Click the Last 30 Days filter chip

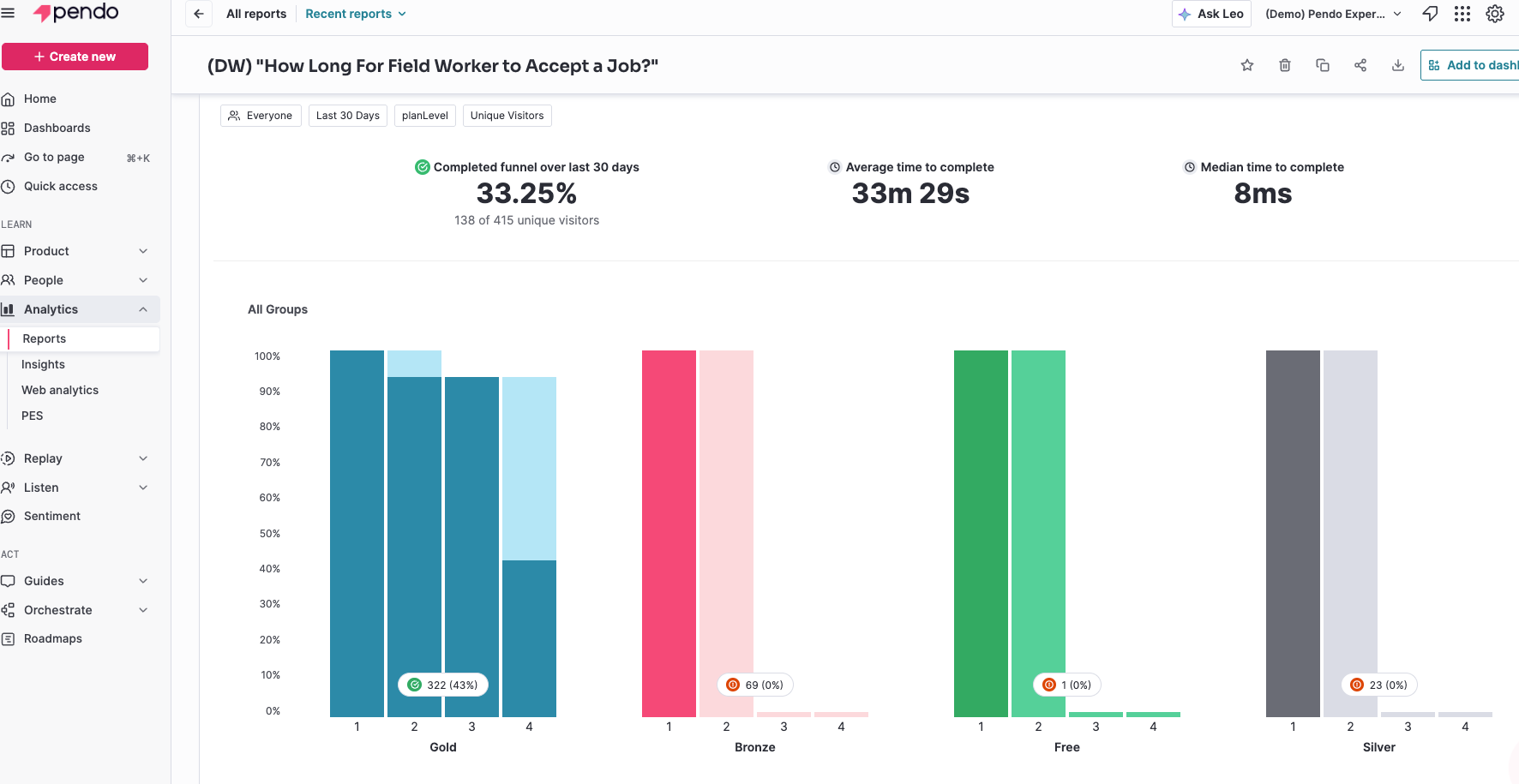[x=348, y=116]
